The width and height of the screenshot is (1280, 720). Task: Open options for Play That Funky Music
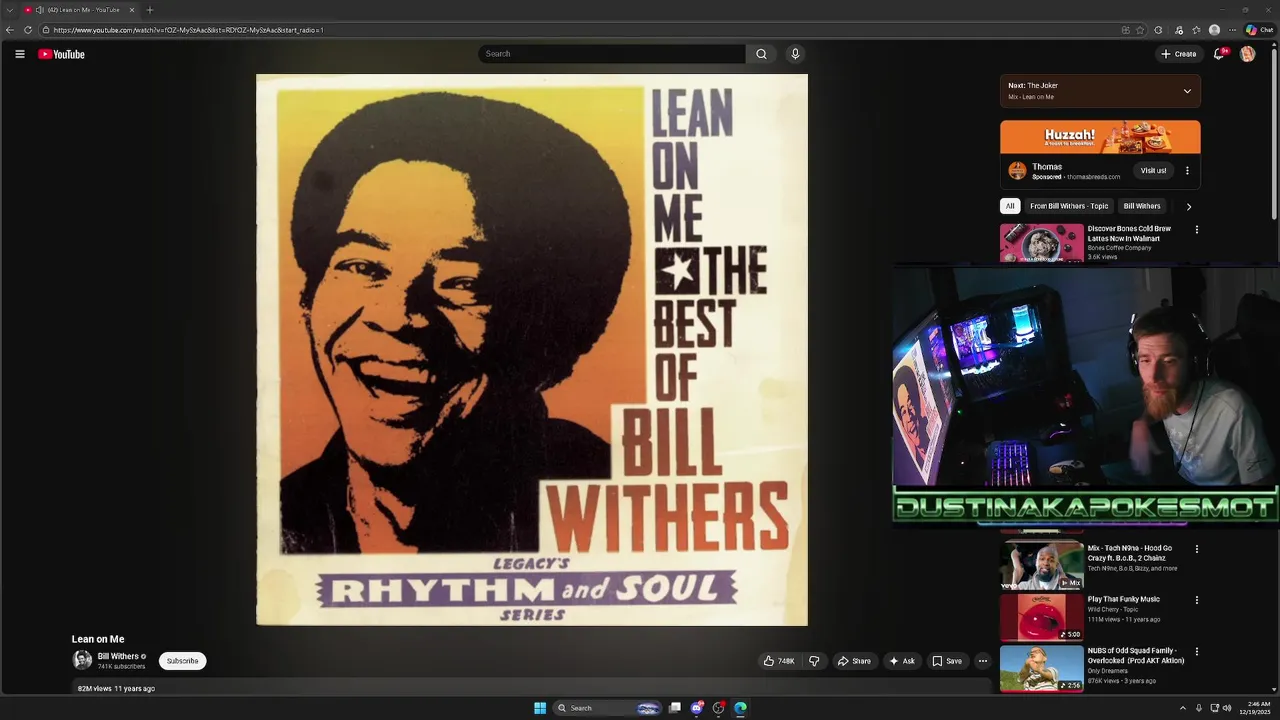click(x=1196, y=600)
